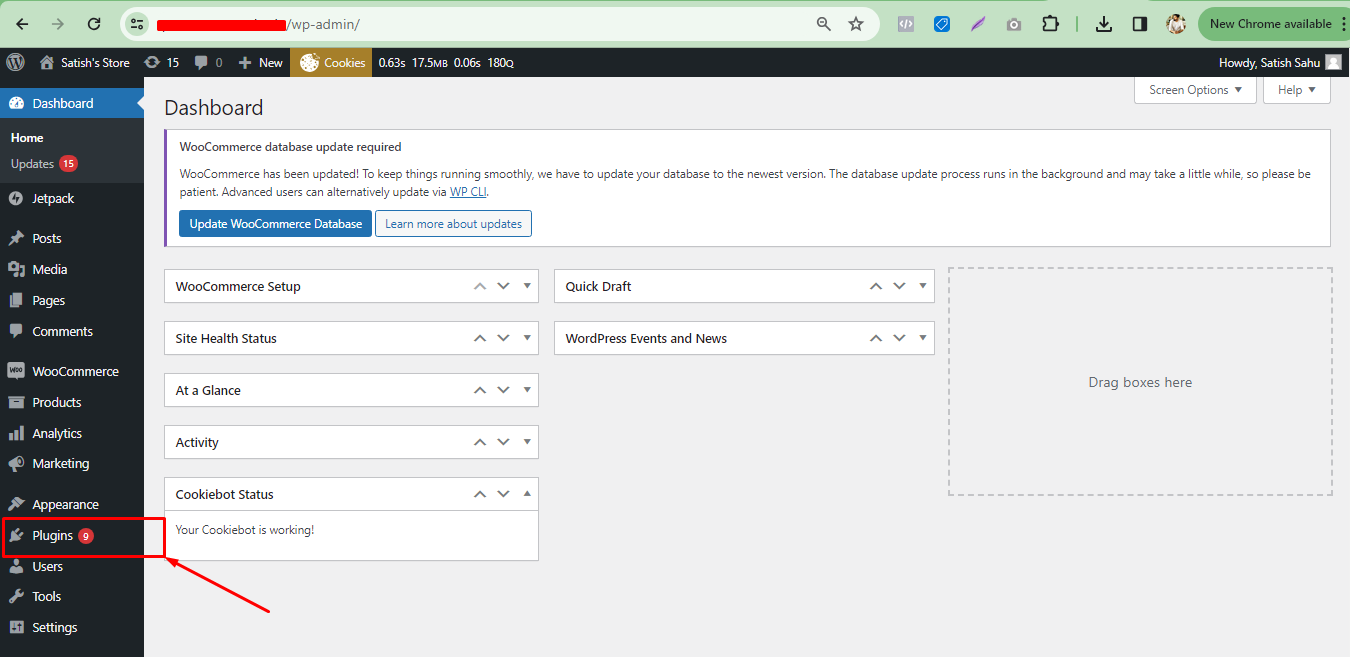Toggle WooCommerce Setup panel triangle

coord(527,286)
